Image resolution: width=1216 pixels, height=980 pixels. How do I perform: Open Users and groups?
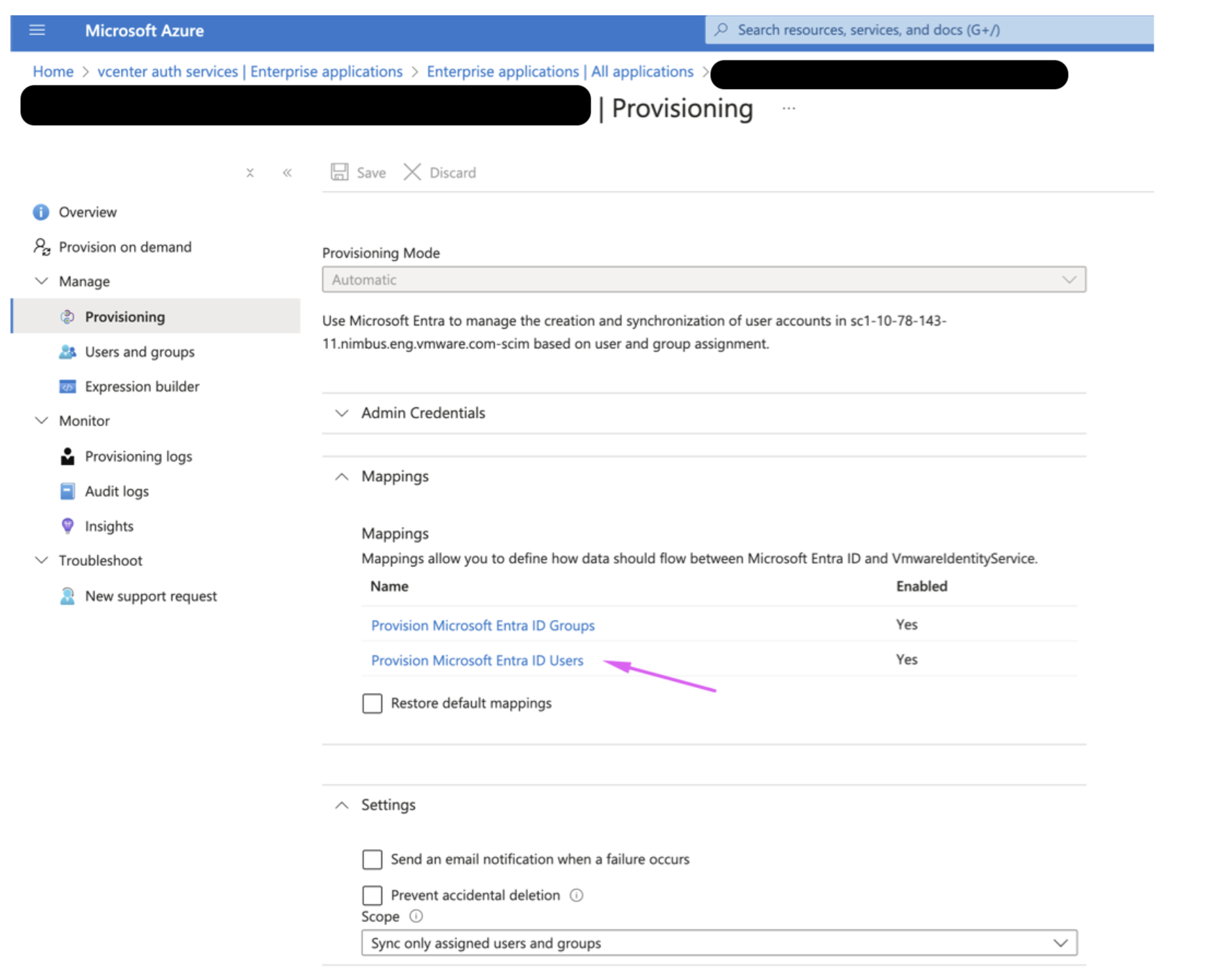coord(140,352)
